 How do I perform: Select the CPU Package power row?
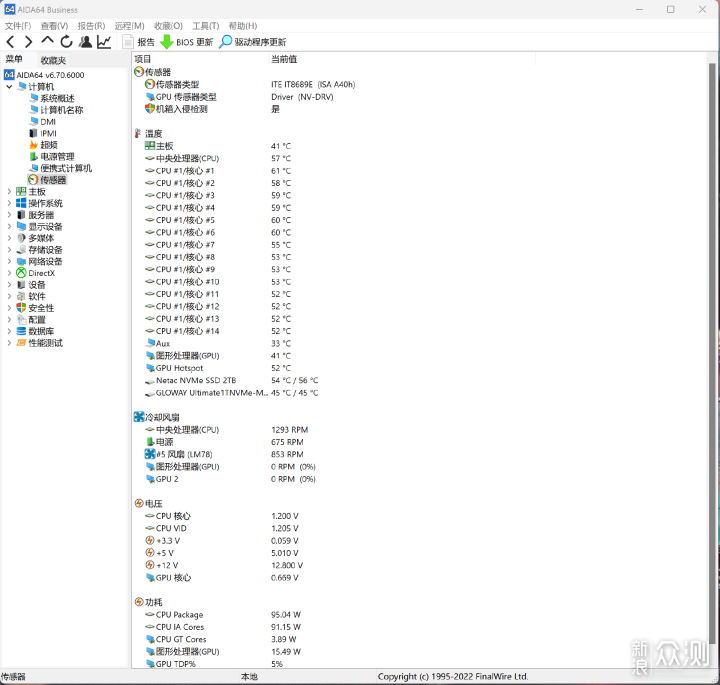point(420,615)
